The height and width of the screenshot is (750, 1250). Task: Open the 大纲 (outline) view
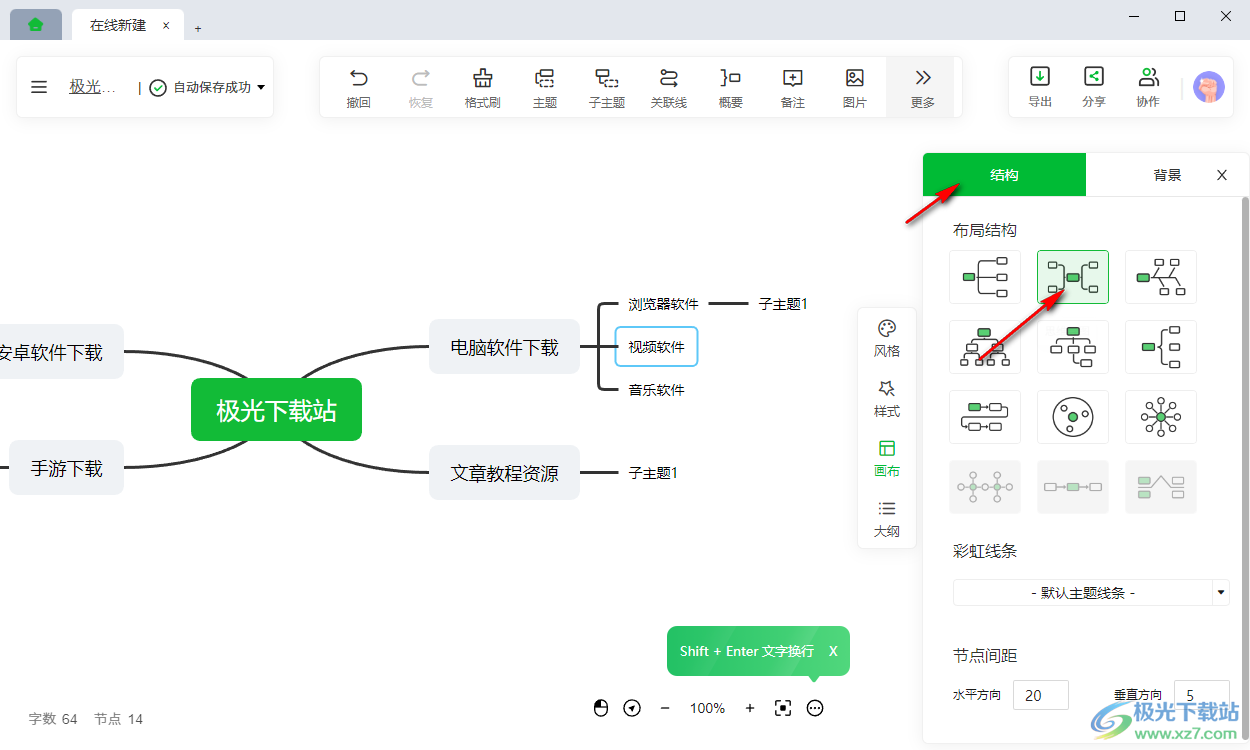click(x=887, y=519)
